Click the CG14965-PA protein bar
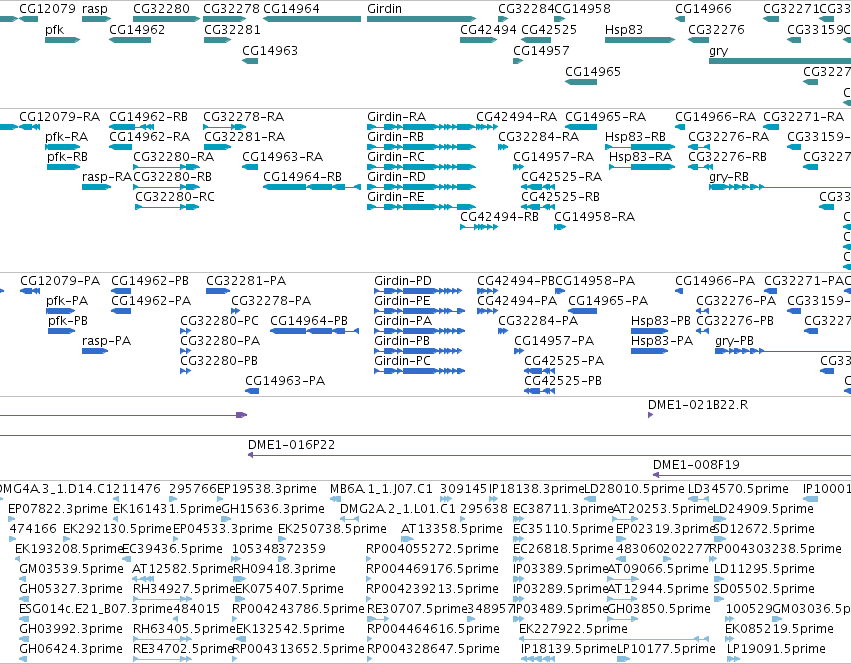Screen dimensions: 851x664 tap(582, 311)
